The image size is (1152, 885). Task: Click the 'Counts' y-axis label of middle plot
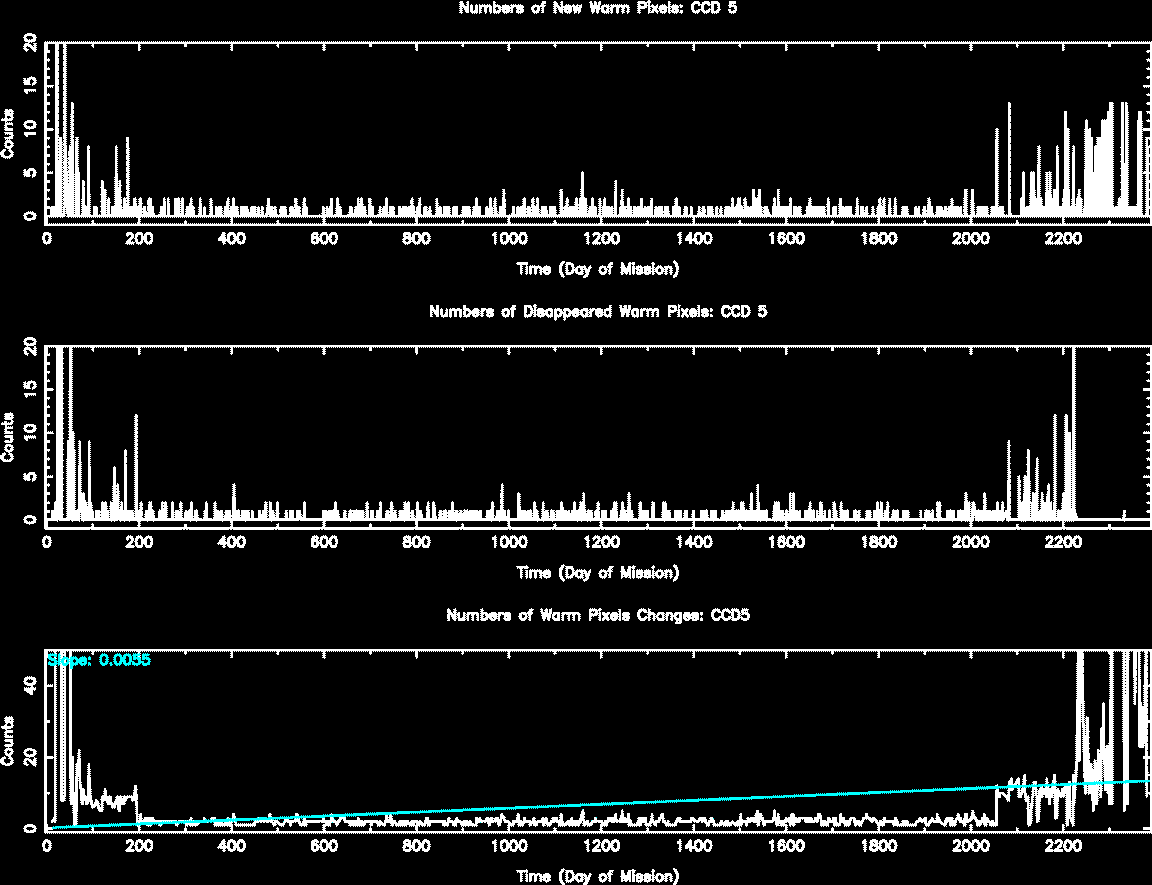pyautogui.click(x=9, y=437)
